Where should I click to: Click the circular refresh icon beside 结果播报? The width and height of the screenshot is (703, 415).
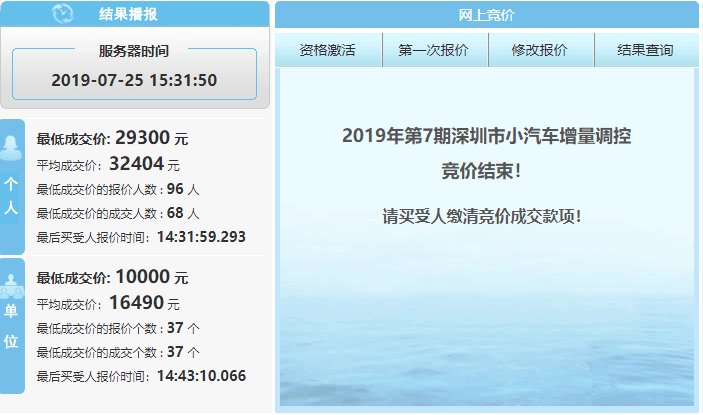(62, 14)
